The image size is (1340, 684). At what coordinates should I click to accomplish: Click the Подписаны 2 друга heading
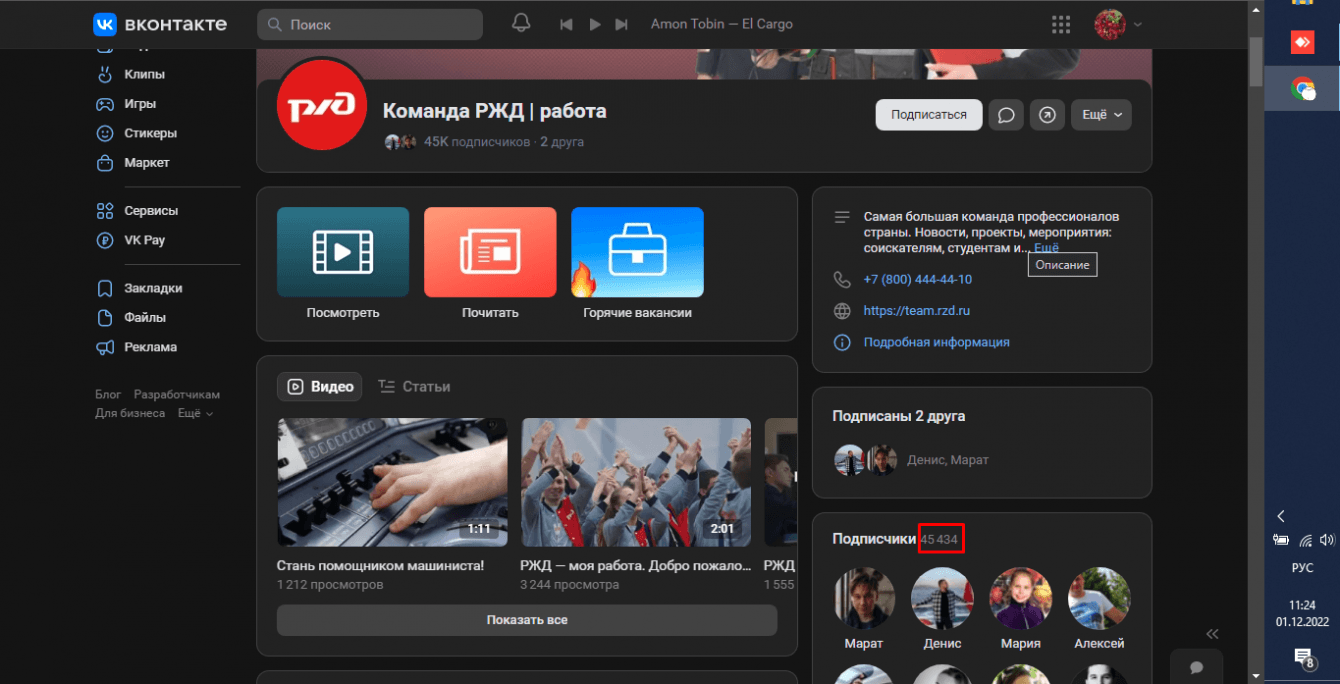[899, 416]
